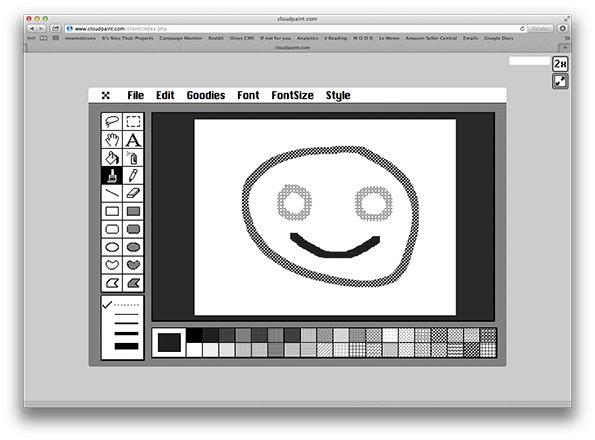Viewport: 595px width, 440px height.
Task: Click the browser downloads button
Action: click(x=562, y=28)
